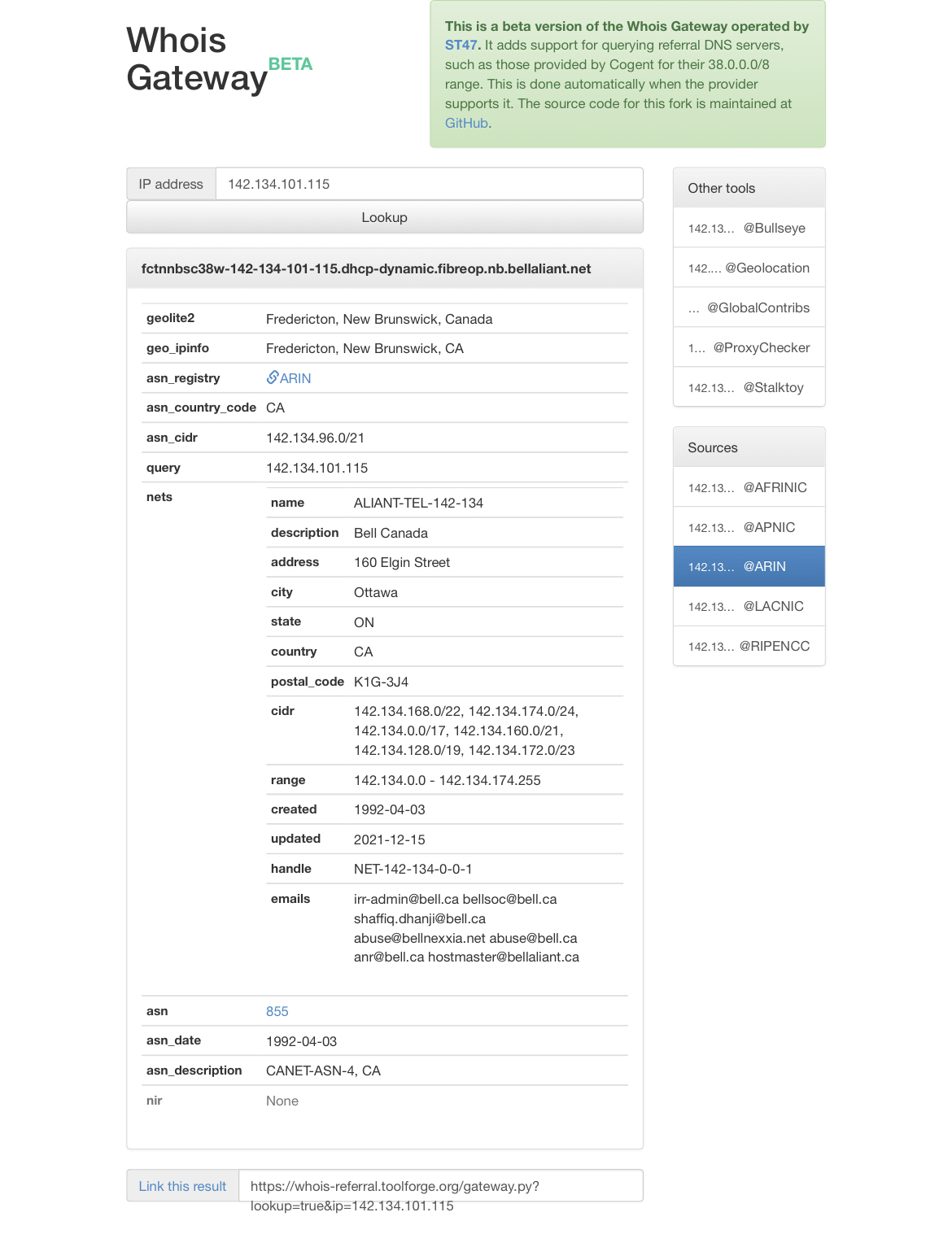Click the IP address input field
952x1234 pixels.
point(429,184)
